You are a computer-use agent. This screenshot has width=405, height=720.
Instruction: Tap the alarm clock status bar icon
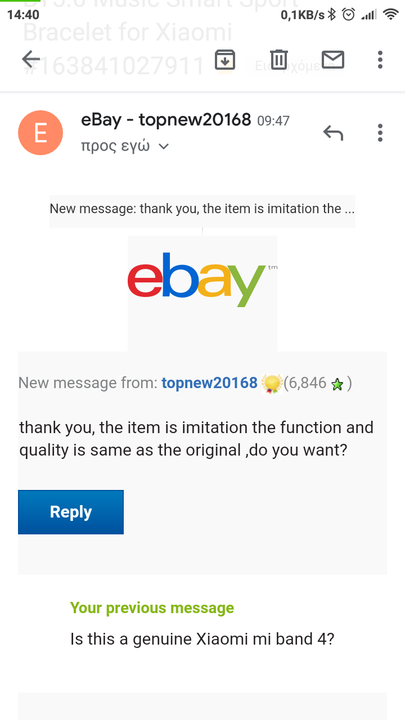[x=349, y=15]
